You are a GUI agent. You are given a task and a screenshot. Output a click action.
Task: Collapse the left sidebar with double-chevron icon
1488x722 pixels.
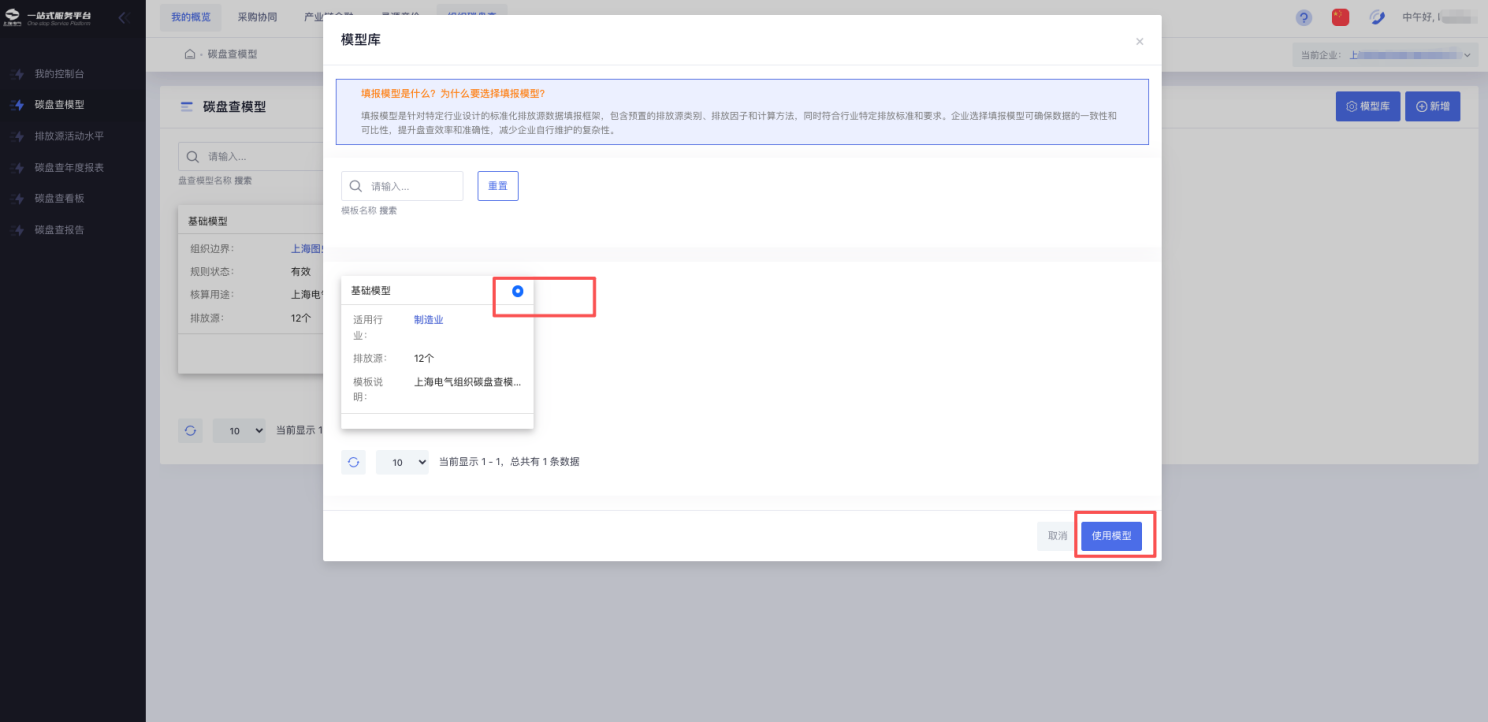123,18
